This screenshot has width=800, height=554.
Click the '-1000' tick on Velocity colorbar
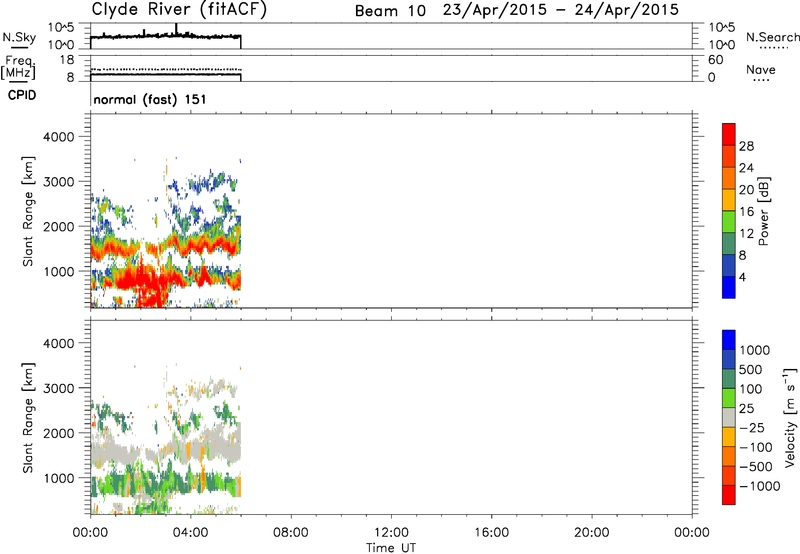(x=759, y=486)
